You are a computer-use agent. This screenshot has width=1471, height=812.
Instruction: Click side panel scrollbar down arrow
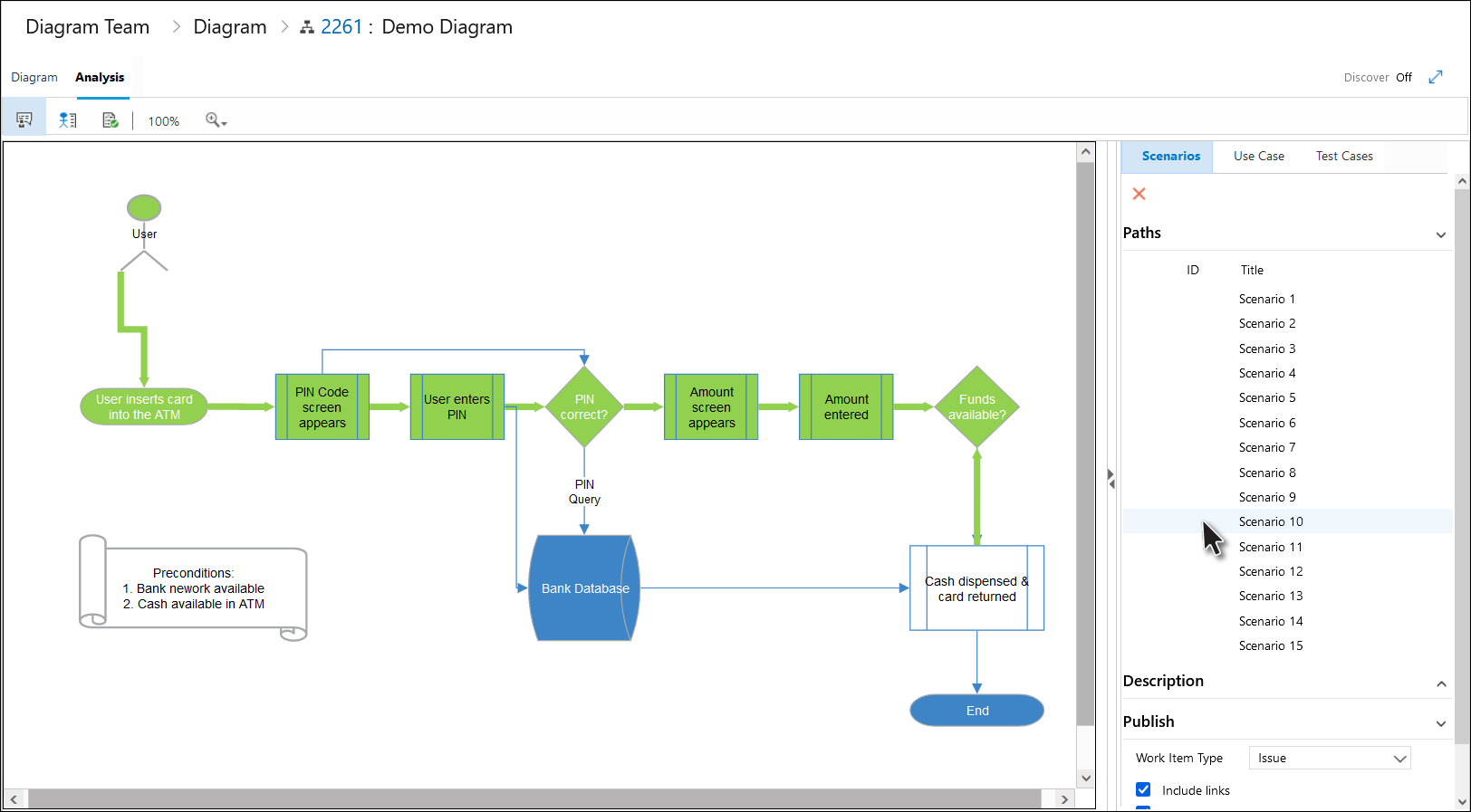tap(1462, 803)
